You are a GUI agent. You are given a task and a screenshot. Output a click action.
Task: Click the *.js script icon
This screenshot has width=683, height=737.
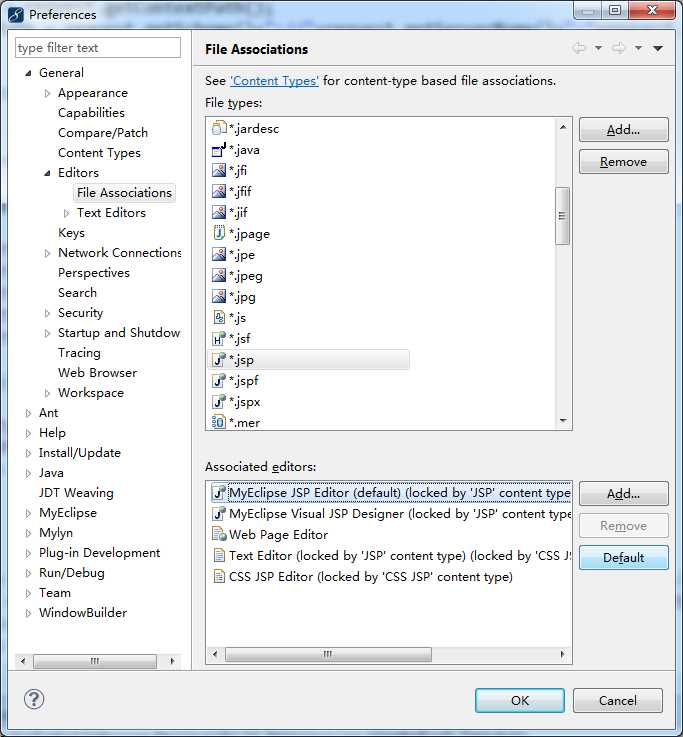pyautogui.click(x=219, y=318)
